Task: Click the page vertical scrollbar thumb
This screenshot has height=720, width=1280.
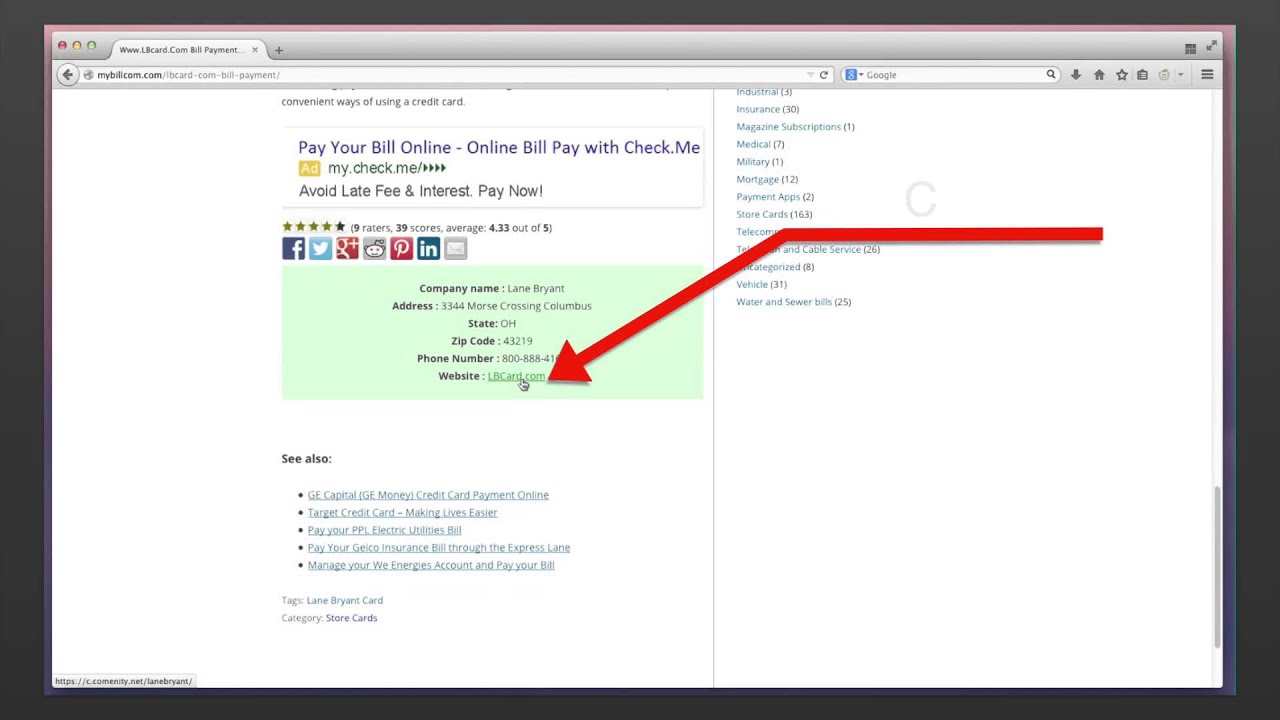Action: pyautogui.click(x=1217, y=566)
